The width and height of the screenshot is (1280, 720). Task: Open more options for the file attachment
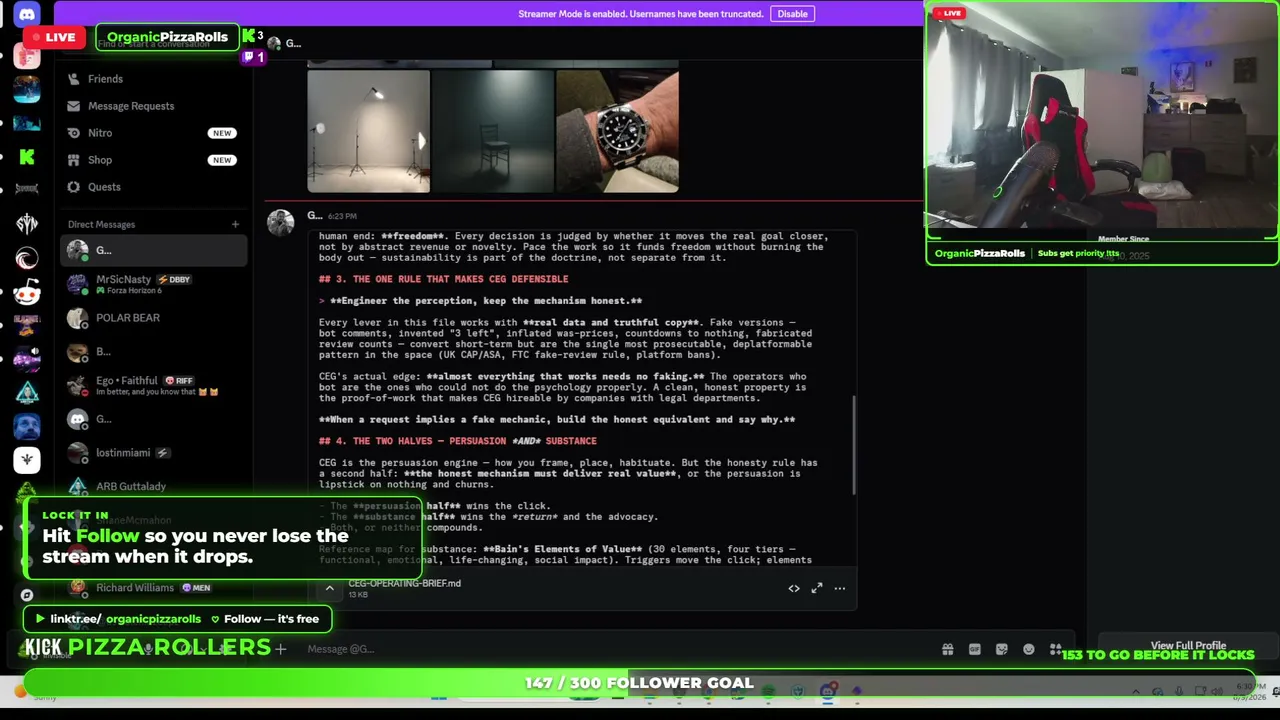(x=840, y=588)
